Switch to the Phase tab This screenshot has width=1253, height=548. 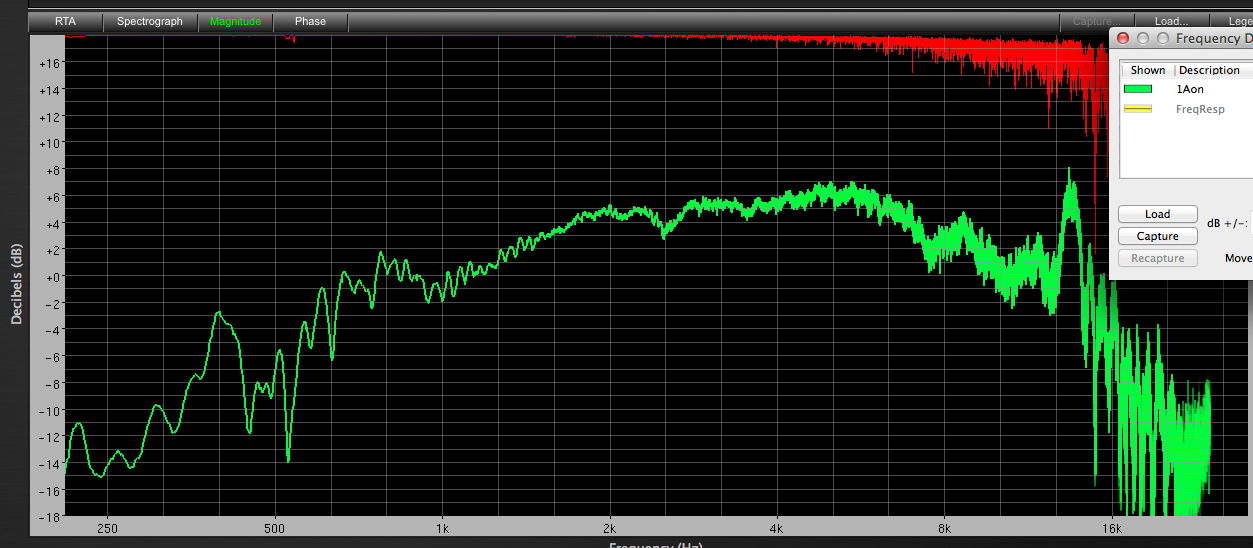pos(310,21)
